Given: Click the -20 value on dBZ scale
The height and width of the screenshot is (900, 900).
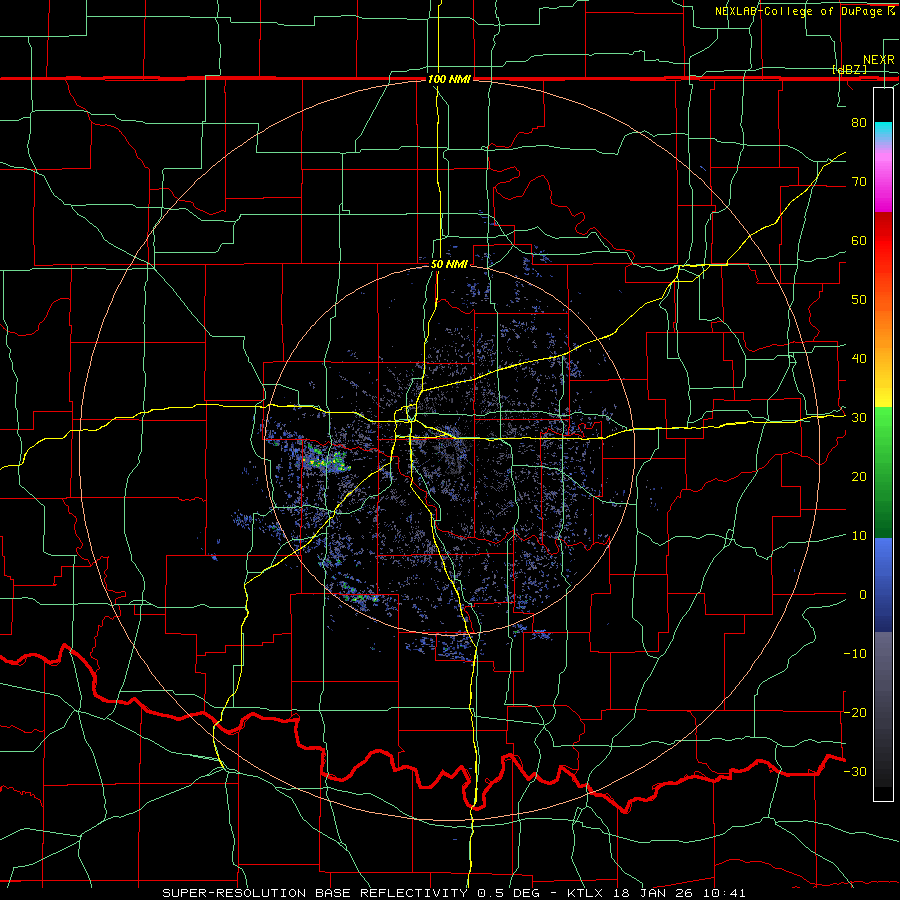Looking at the screenshot, I should [x=855, y=712].
